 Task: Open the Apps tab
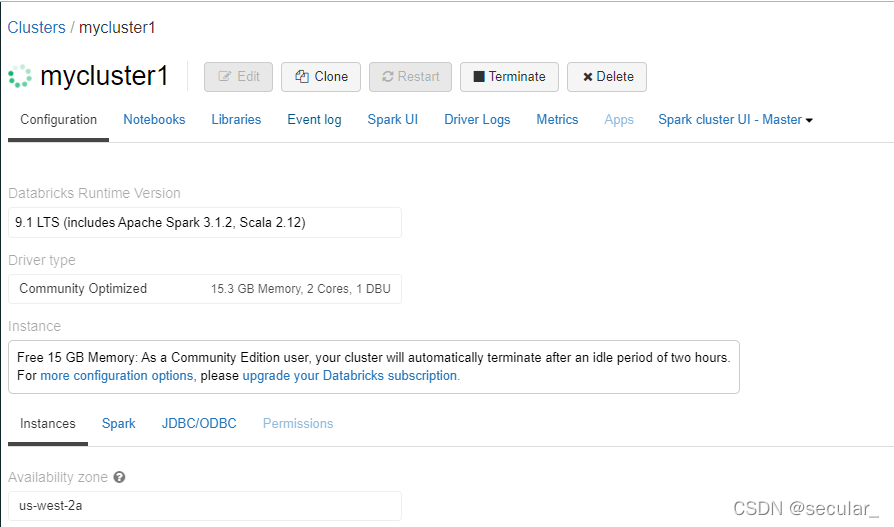(x=619, y=120)
